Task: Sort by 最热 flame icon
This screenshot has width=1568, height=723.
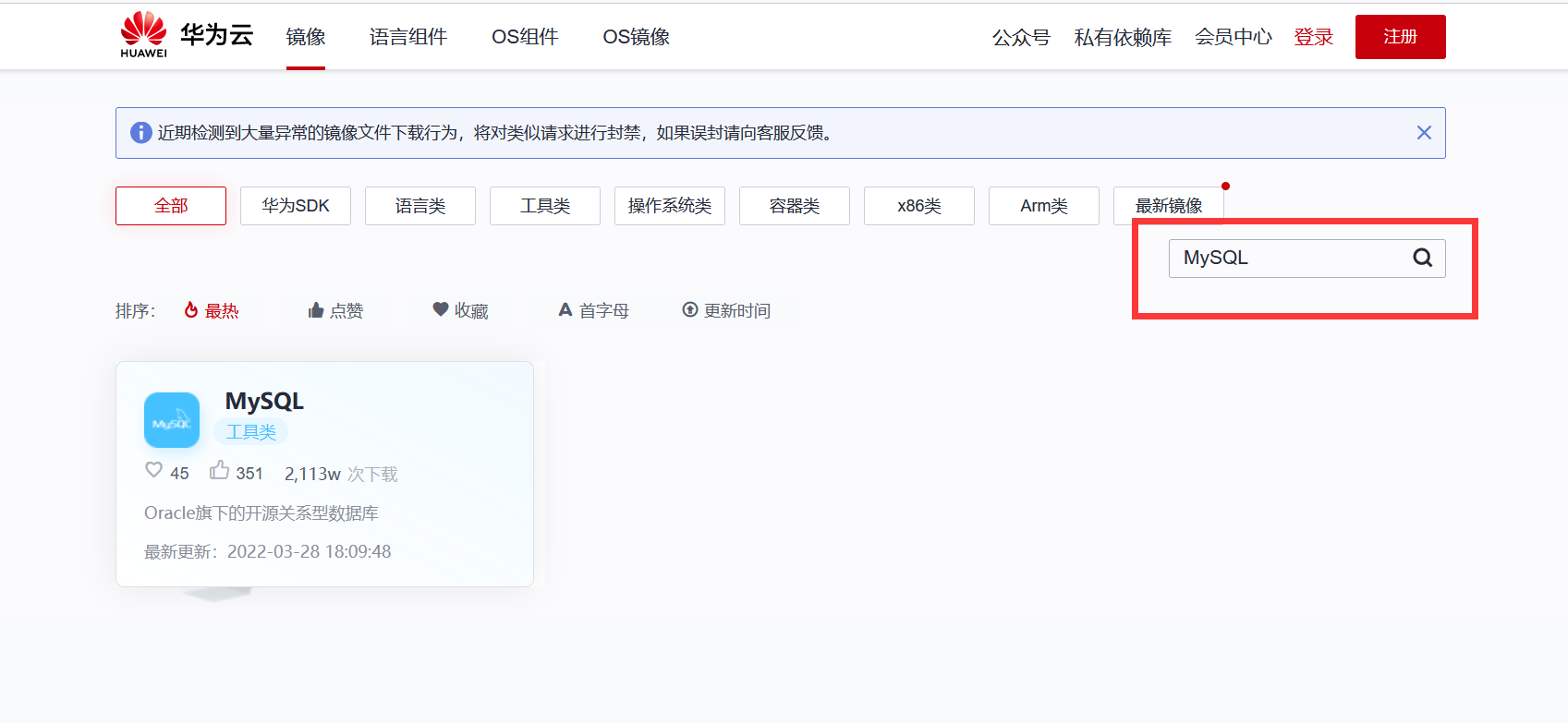Action: (191, 310)
